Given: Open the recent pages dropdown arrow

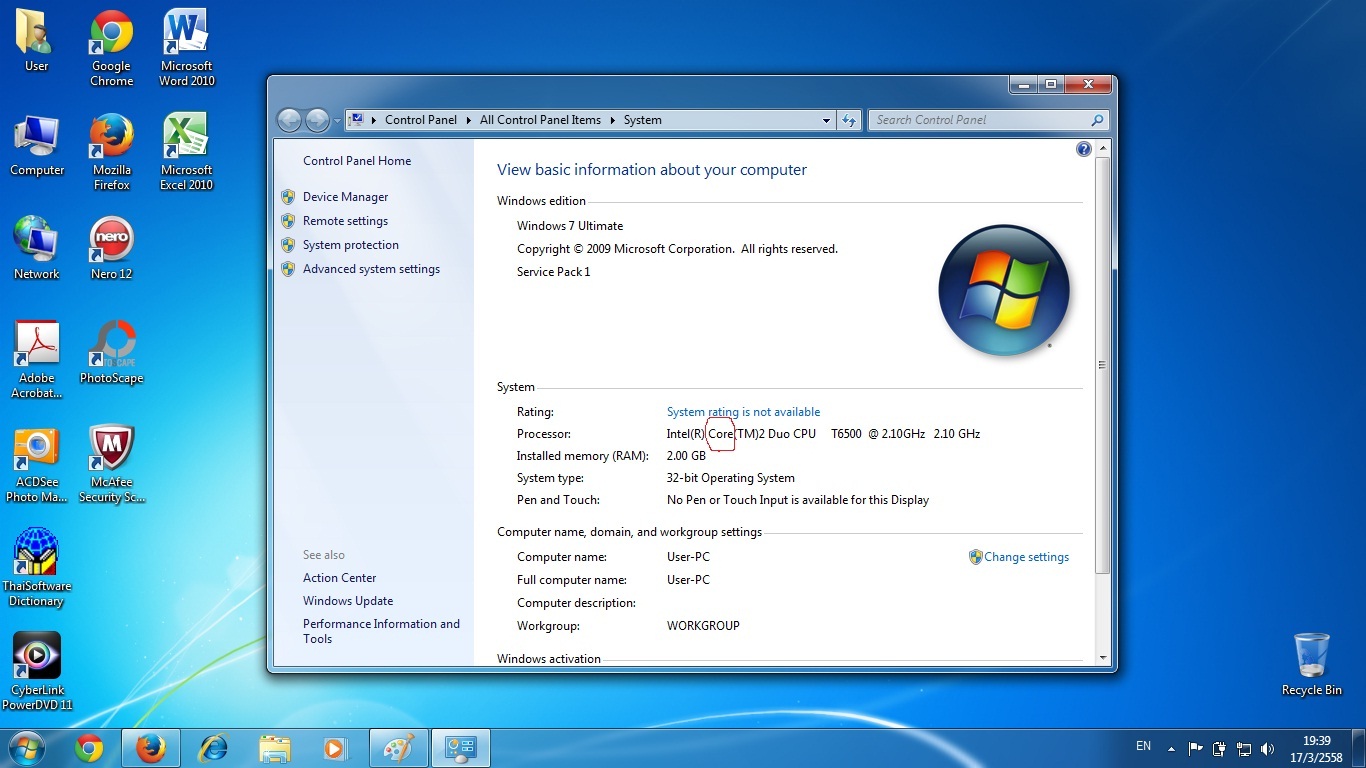Looking at the screenshot, I should [x=337, y=121].
